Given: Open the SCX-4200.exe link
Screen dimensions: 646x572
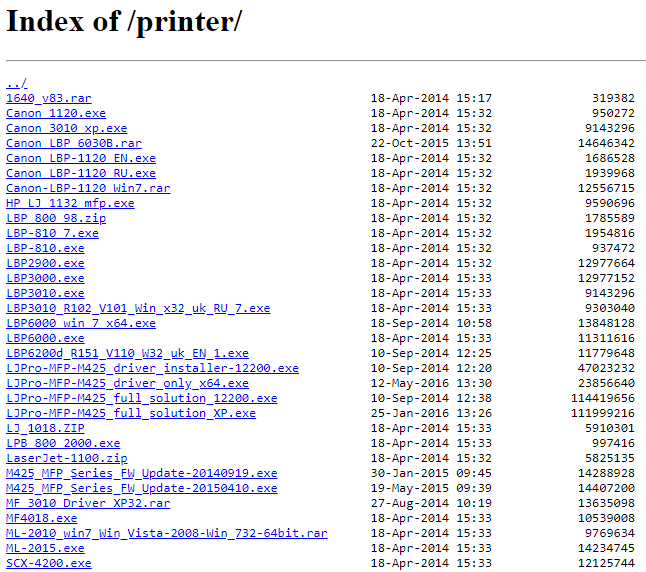Looking at the screenshot, I should pyautogui.click(x=48, y=563).
